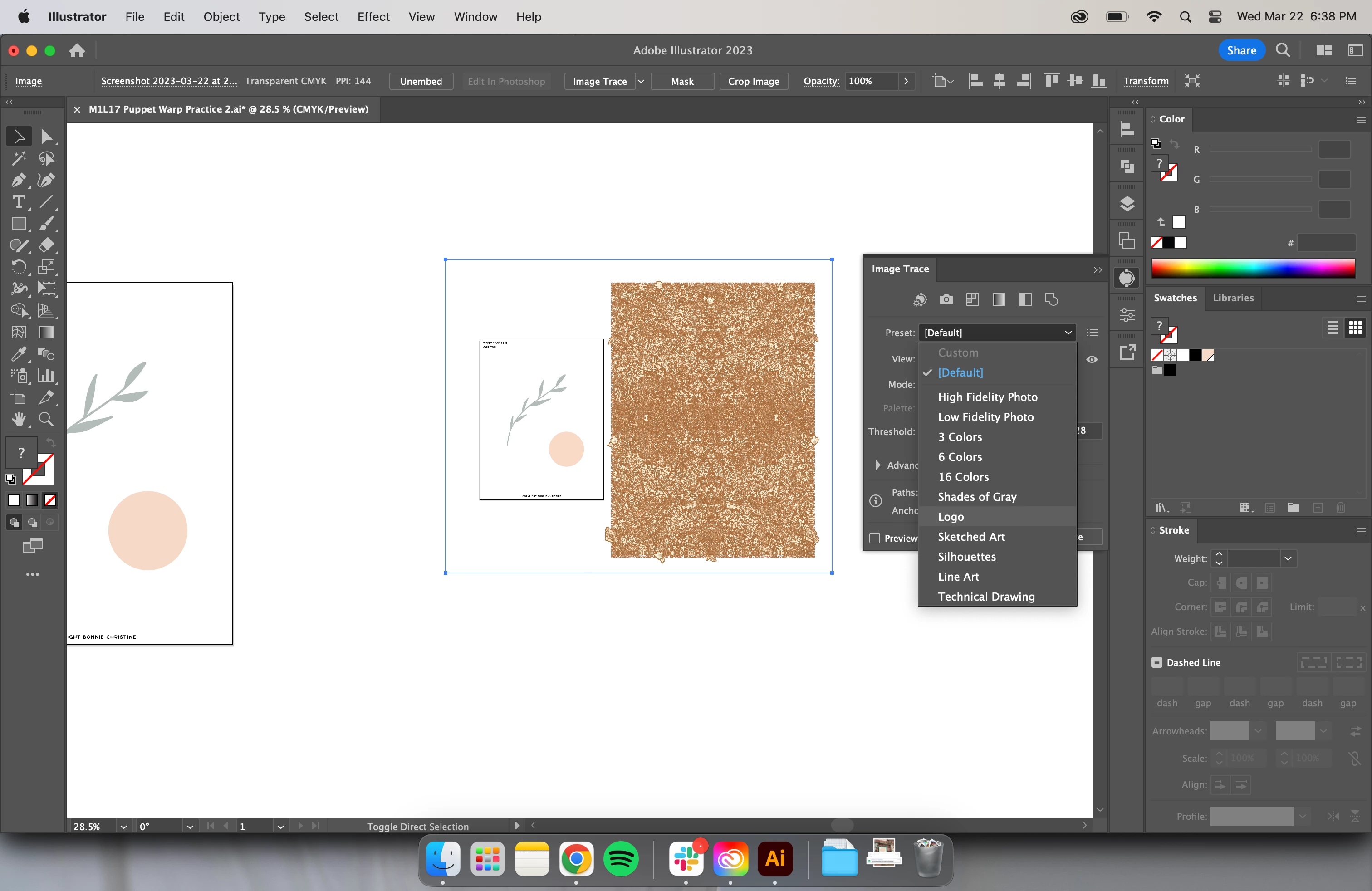Select the Zoom tool
Viewport: 1372px width, 891px height.
[46, 420]
